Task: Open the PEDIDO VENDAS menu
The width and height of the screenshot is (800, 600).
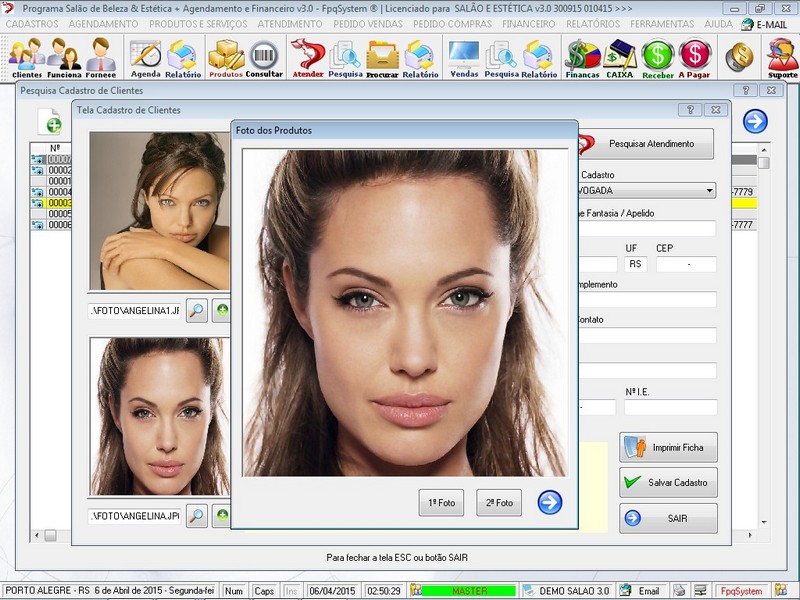Action: coord(368,24)
